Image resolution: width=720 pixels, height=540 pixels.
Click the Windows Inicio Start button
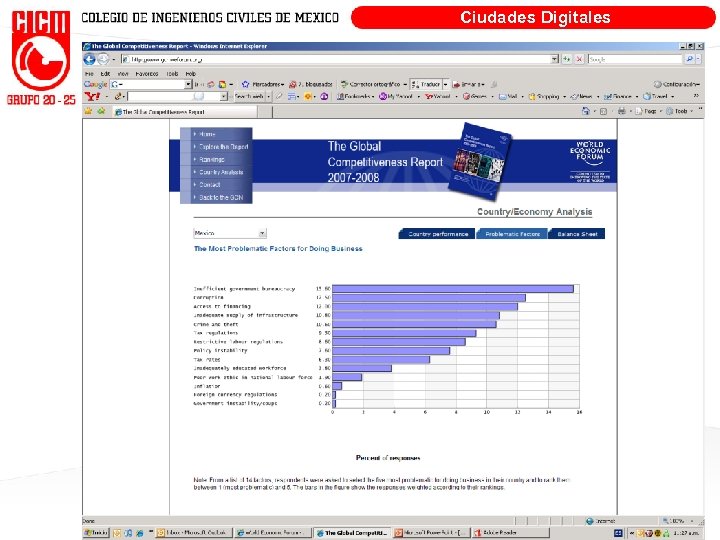pyautogui.click(x=96, y=533)
